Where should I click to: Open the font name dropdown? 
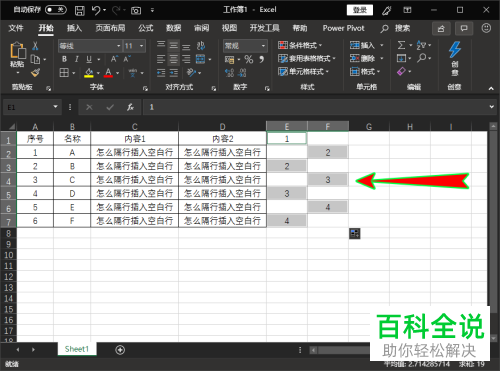click(118, 46)
